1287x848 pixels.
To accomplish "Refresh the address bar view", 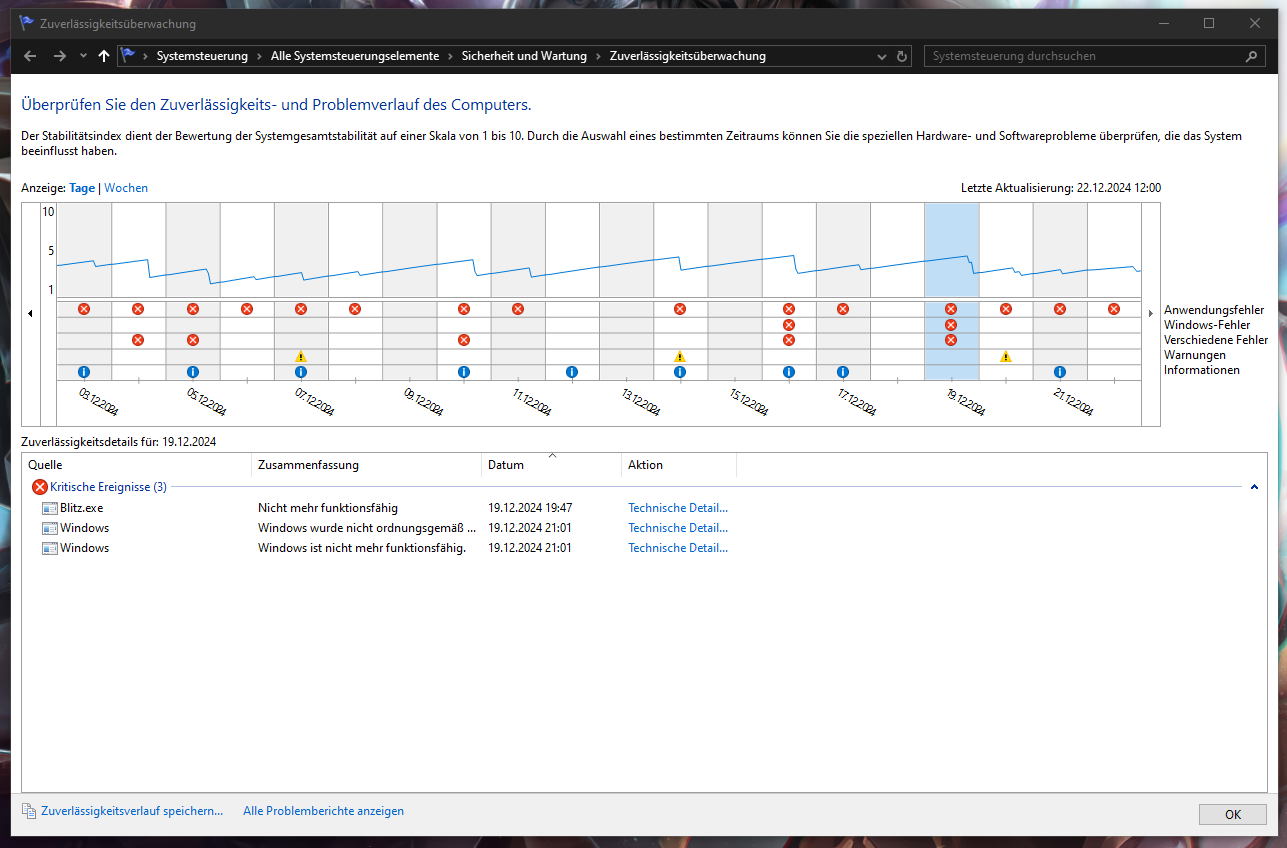I will click(902, 57).
